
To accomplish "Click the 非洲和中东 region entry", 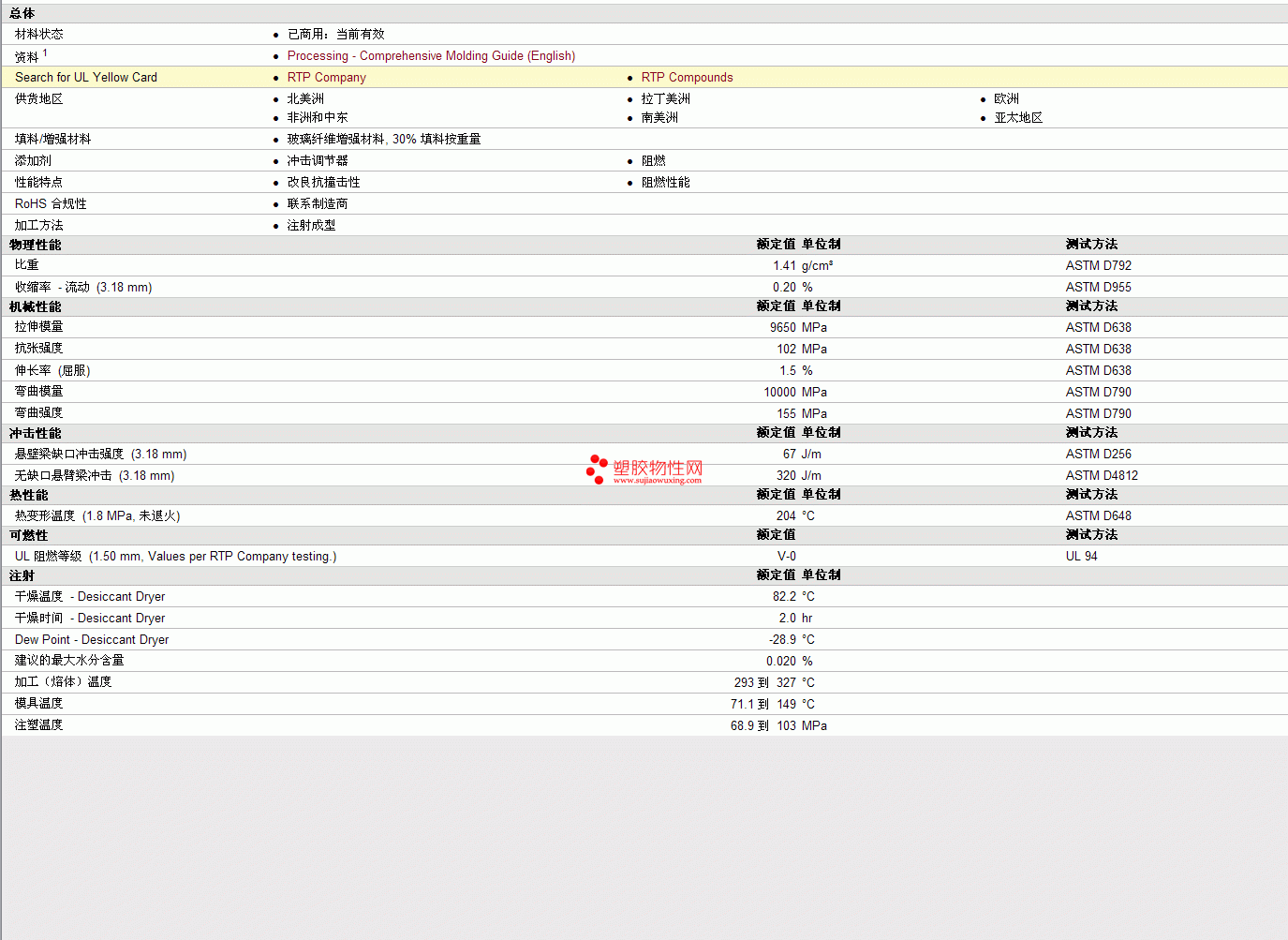I will pos(318,118).
